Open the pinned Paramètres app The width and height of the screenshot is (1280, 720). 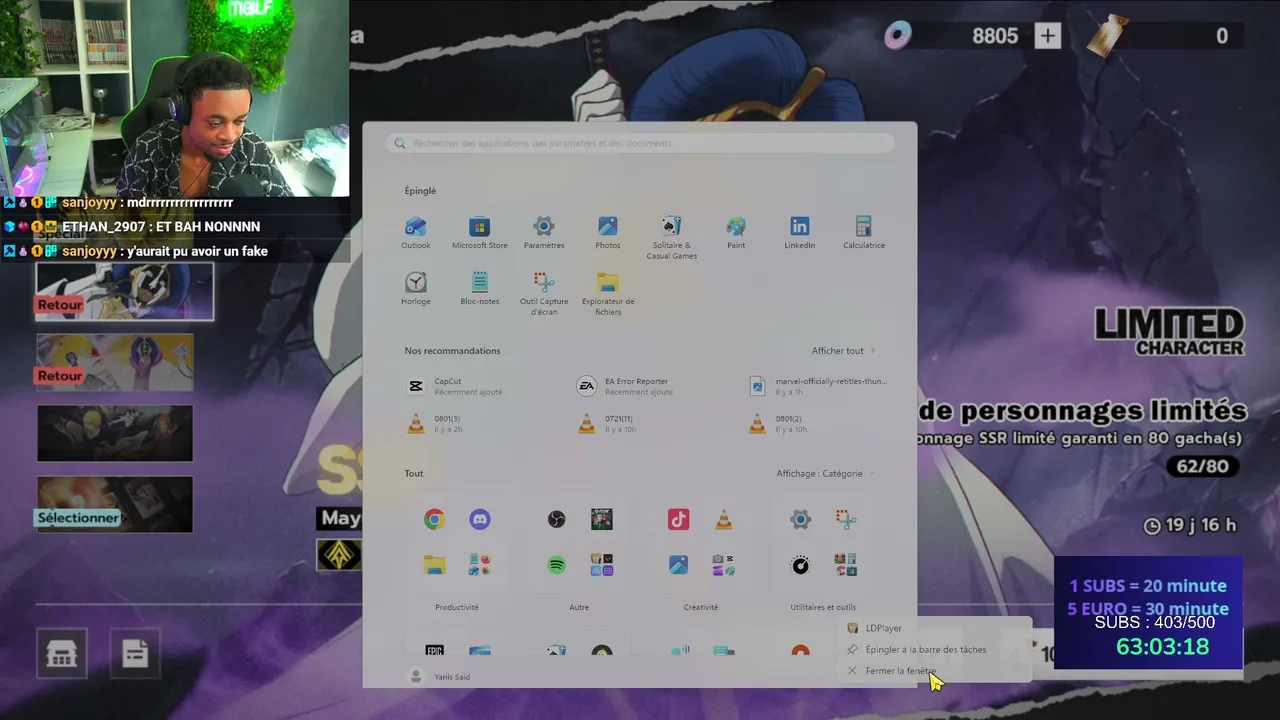pos(544,233)
